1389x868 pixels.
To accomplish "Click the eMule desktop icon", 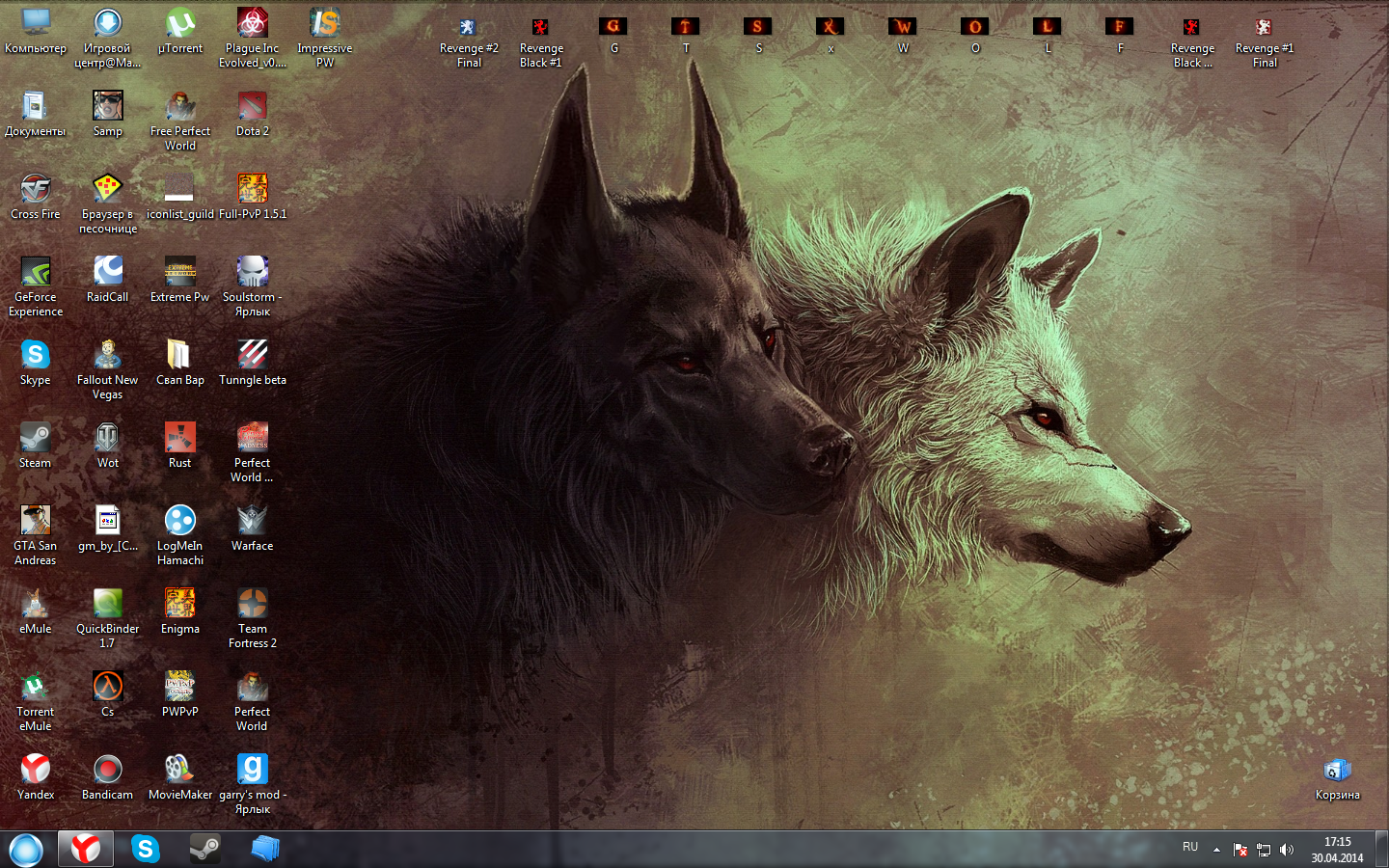I will 36,611.
